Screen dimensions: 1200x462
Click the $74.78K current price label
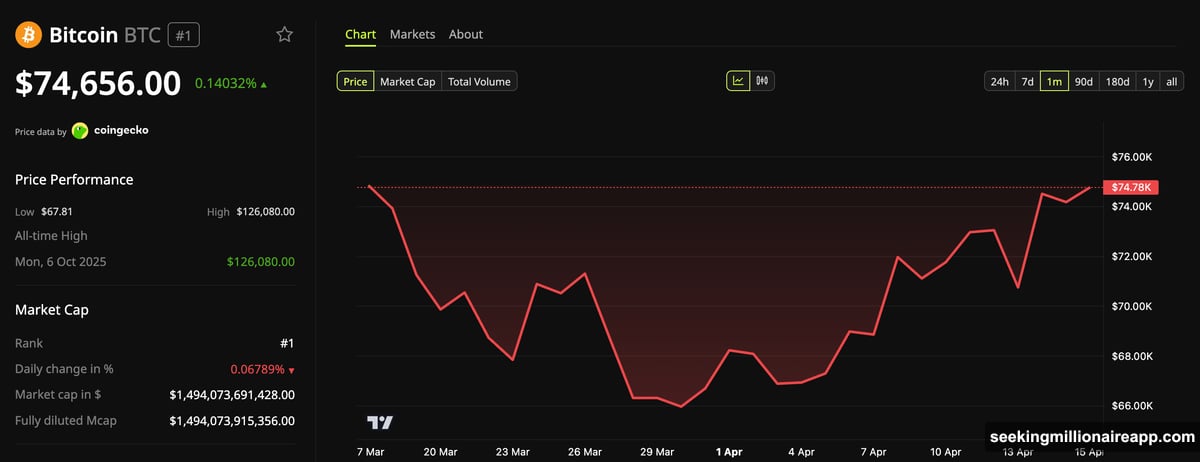point(1130,187)
